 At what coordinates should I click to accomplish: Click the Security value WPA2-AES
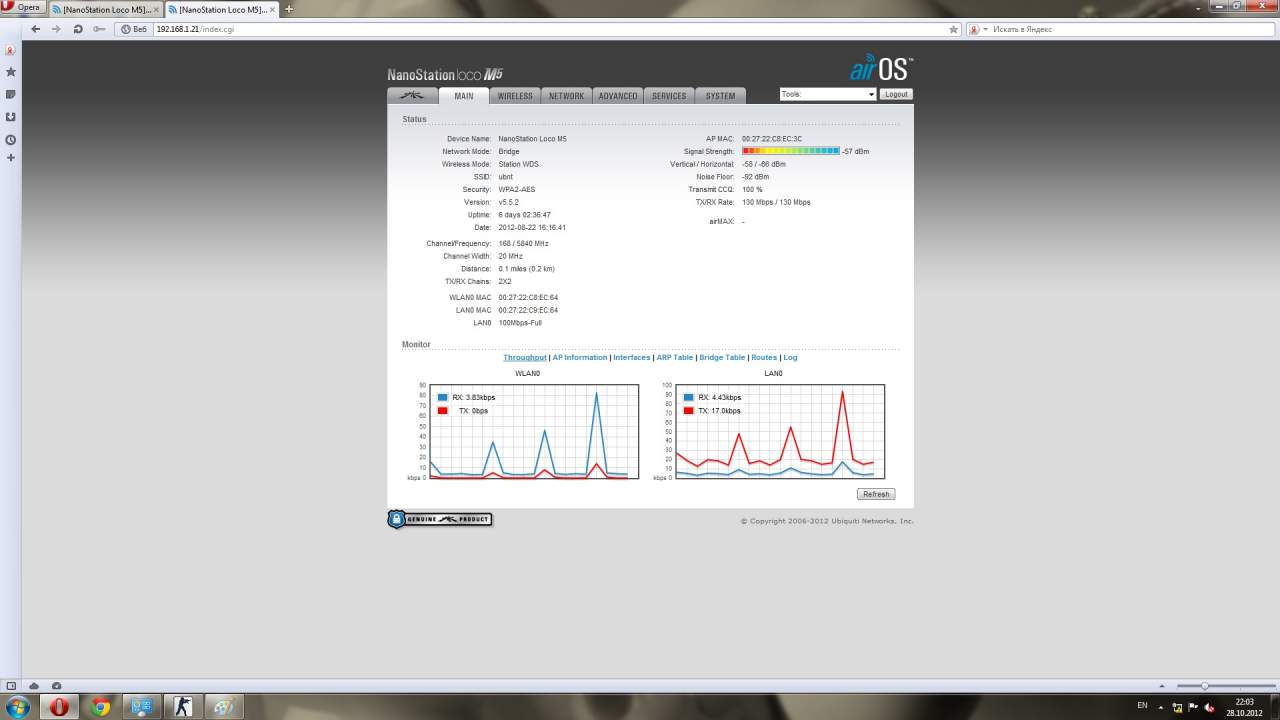click(x=517, y=189)
